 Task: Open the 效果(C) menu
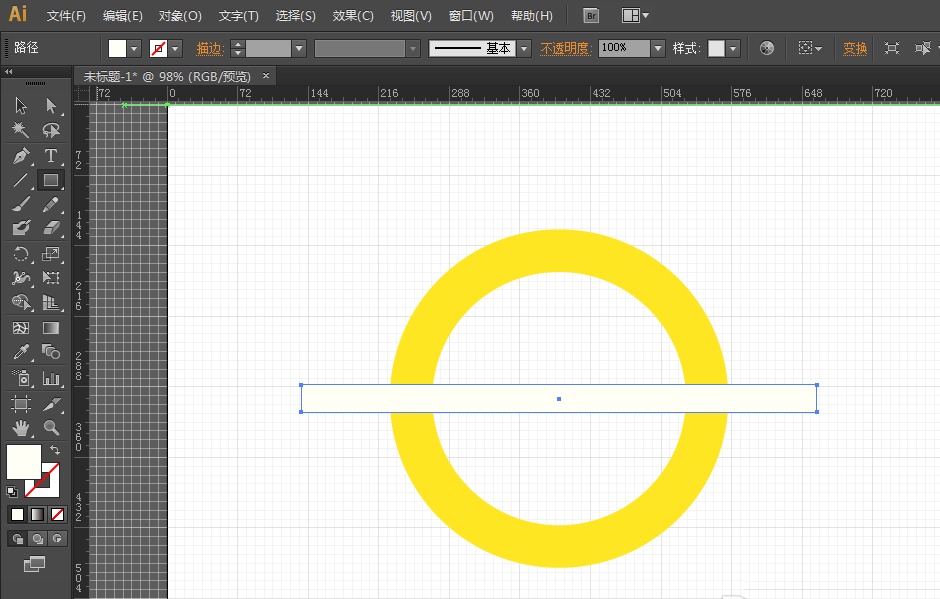(x=353, y=16)
